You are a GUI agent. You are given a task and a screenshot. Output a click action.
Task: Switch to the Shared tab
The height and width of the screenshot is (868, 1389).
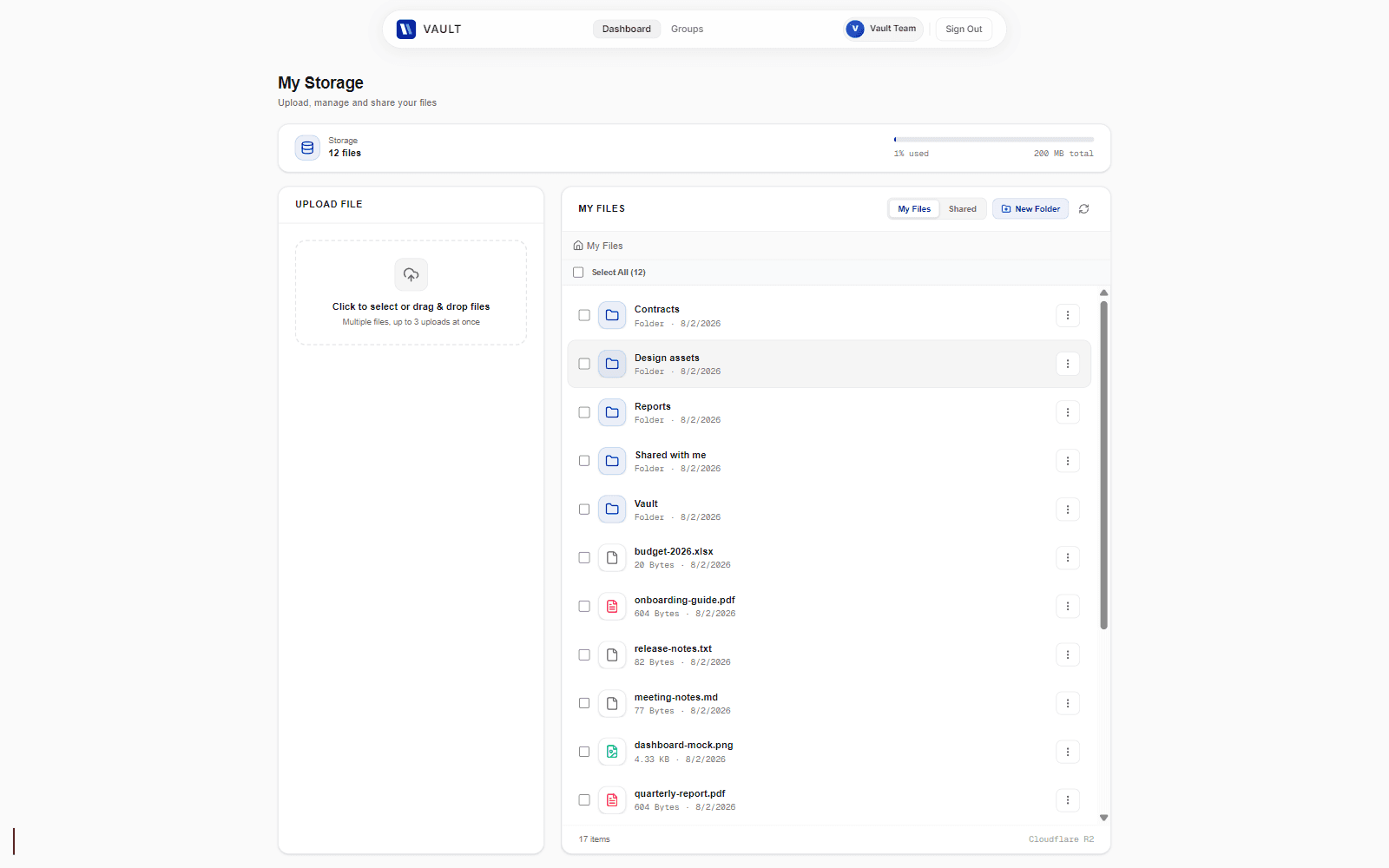(962, 209)
